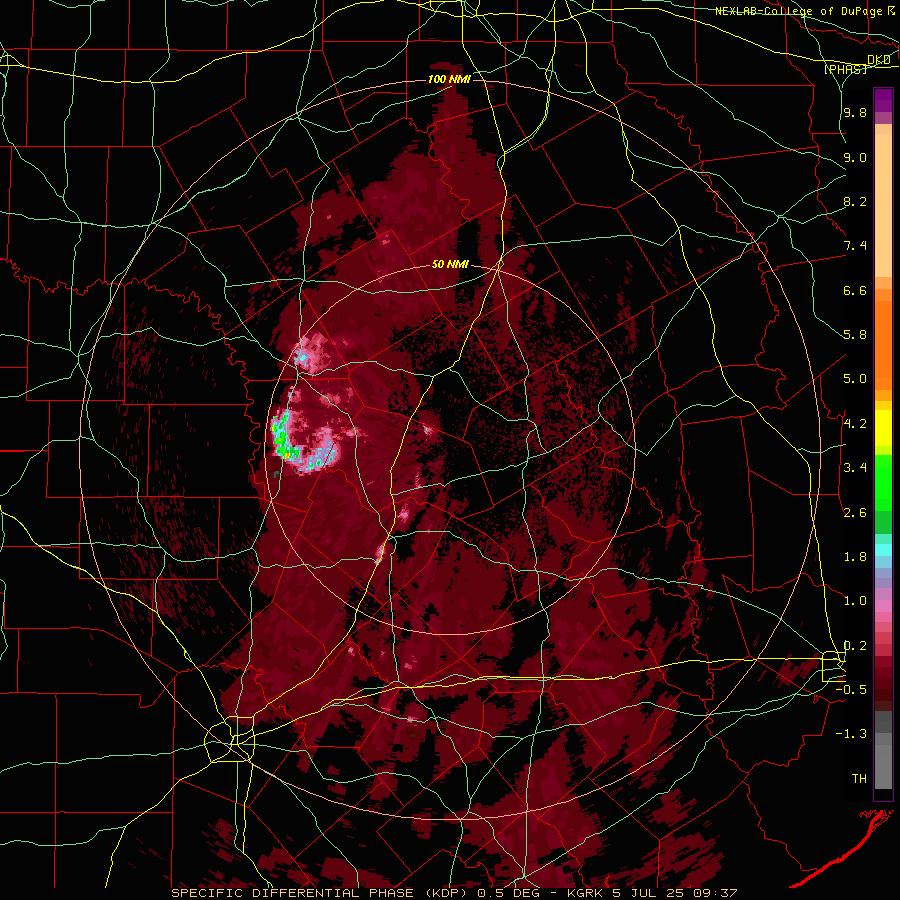Click the cyan segment of the color bar
Screen dimensions: 900x900
click(883, 550)
